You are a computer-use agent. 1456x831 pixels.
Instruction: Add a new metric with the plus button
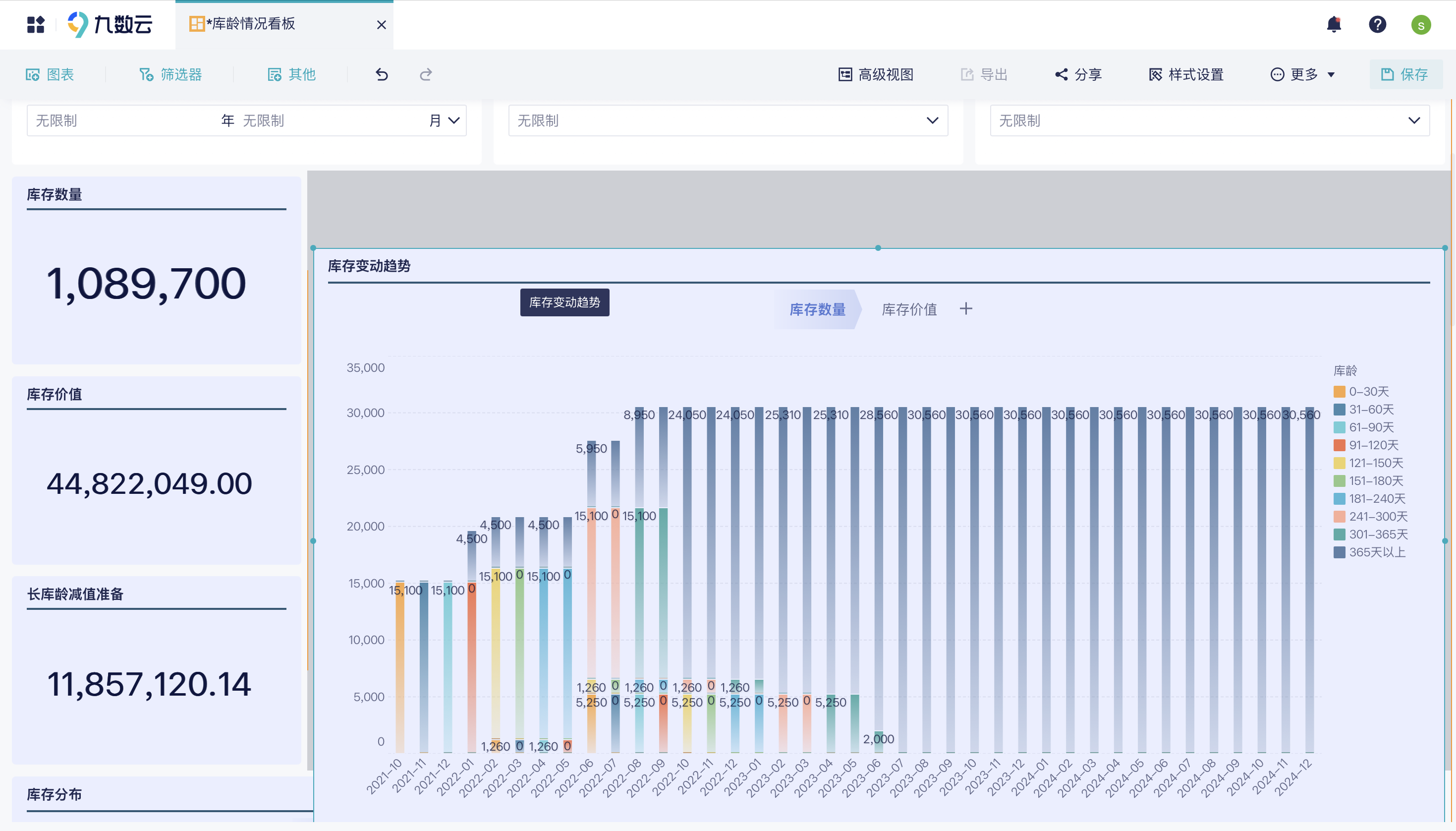[966, 309]
